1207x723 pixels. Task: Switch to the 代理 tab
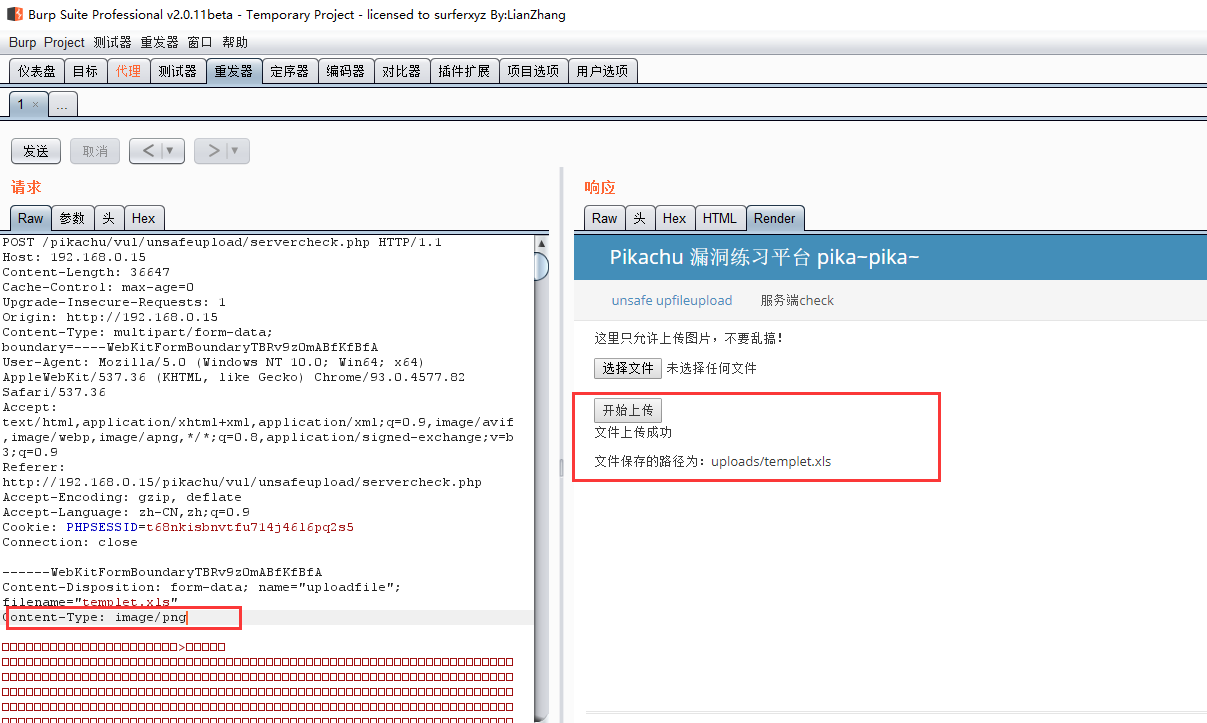pos(128,71)
